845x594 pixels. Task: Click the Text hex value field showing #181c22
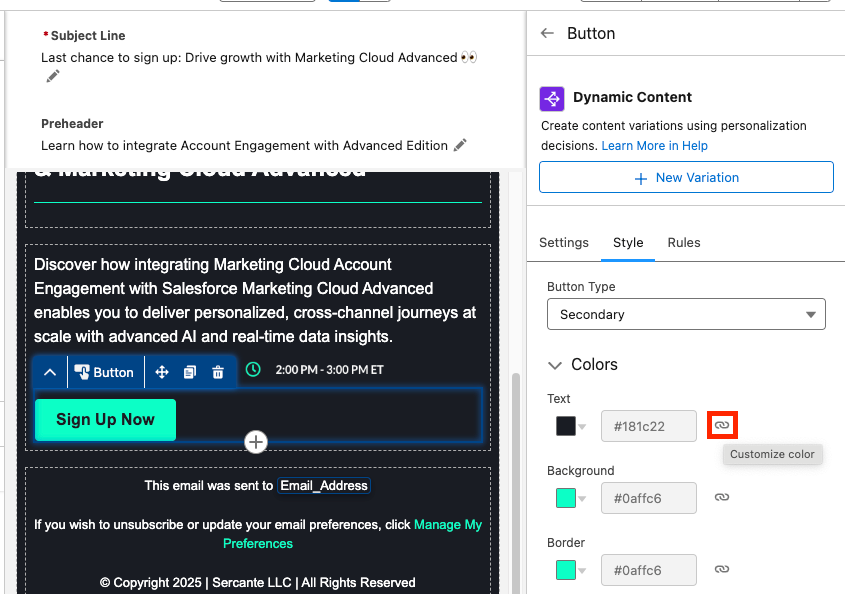coord(649,425)
